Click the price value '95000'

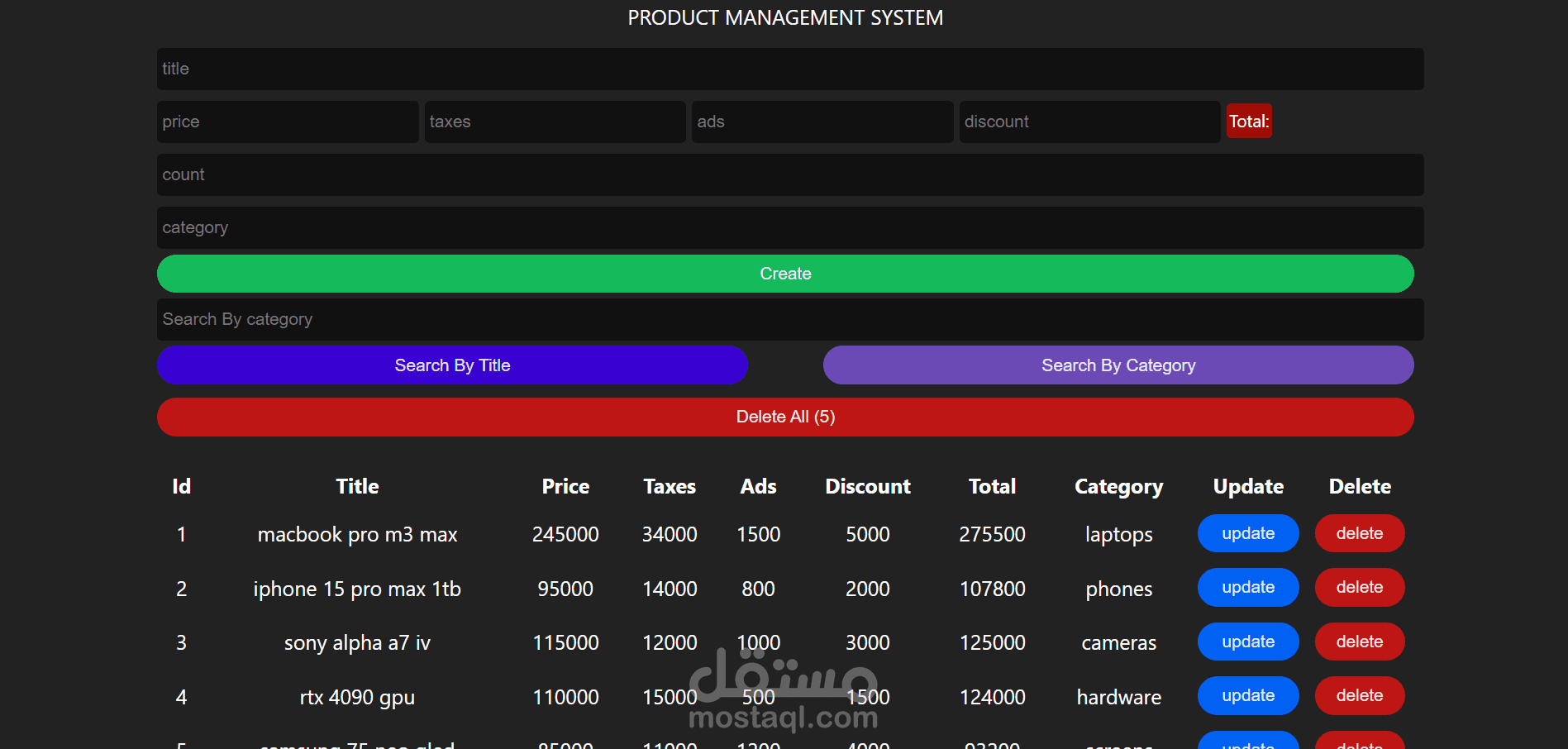point(565,589)
